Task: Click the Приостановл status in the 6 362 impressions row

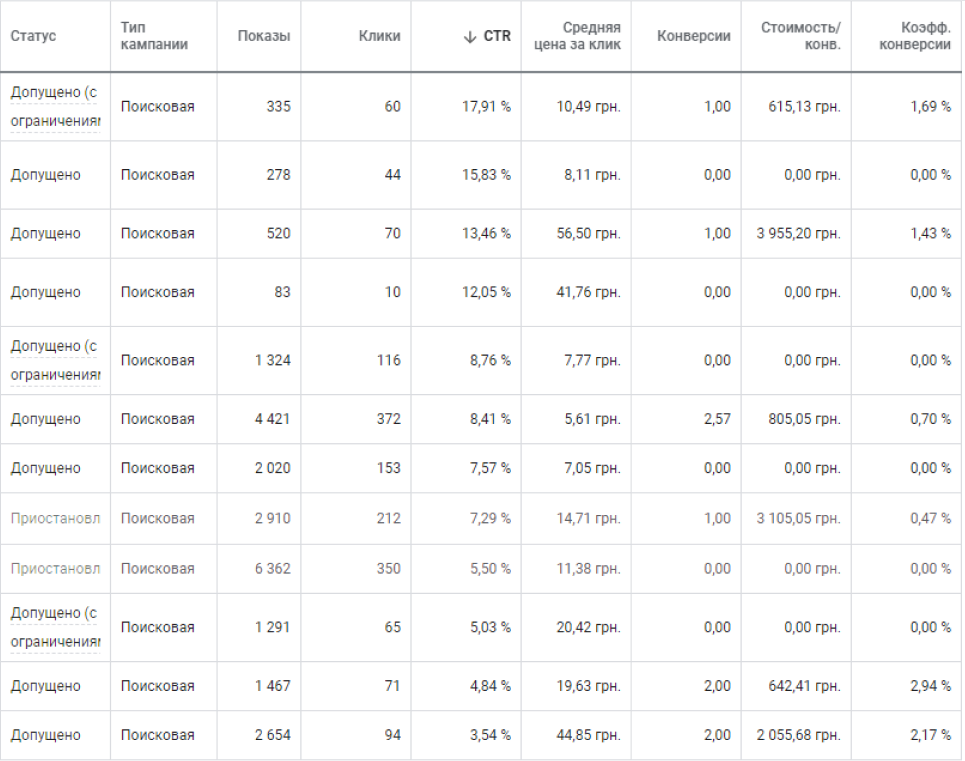Action: tap(55, 568)
